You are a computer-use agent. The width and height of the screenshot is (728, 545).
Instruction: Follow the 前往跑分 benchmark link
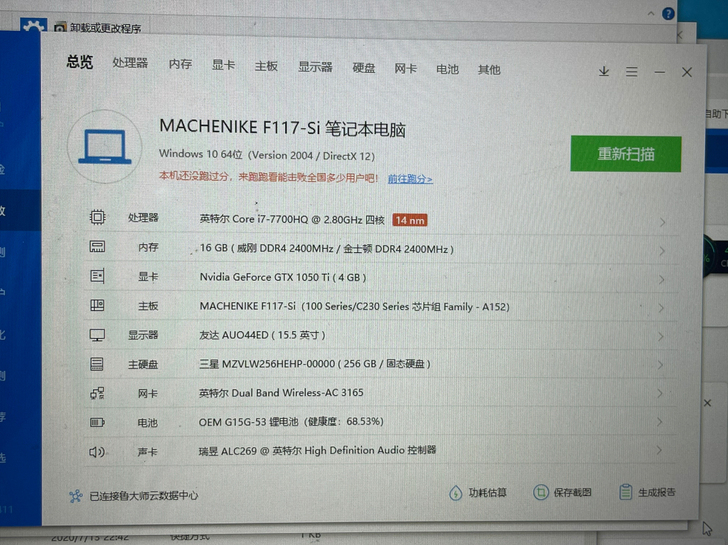click(410, 179)
